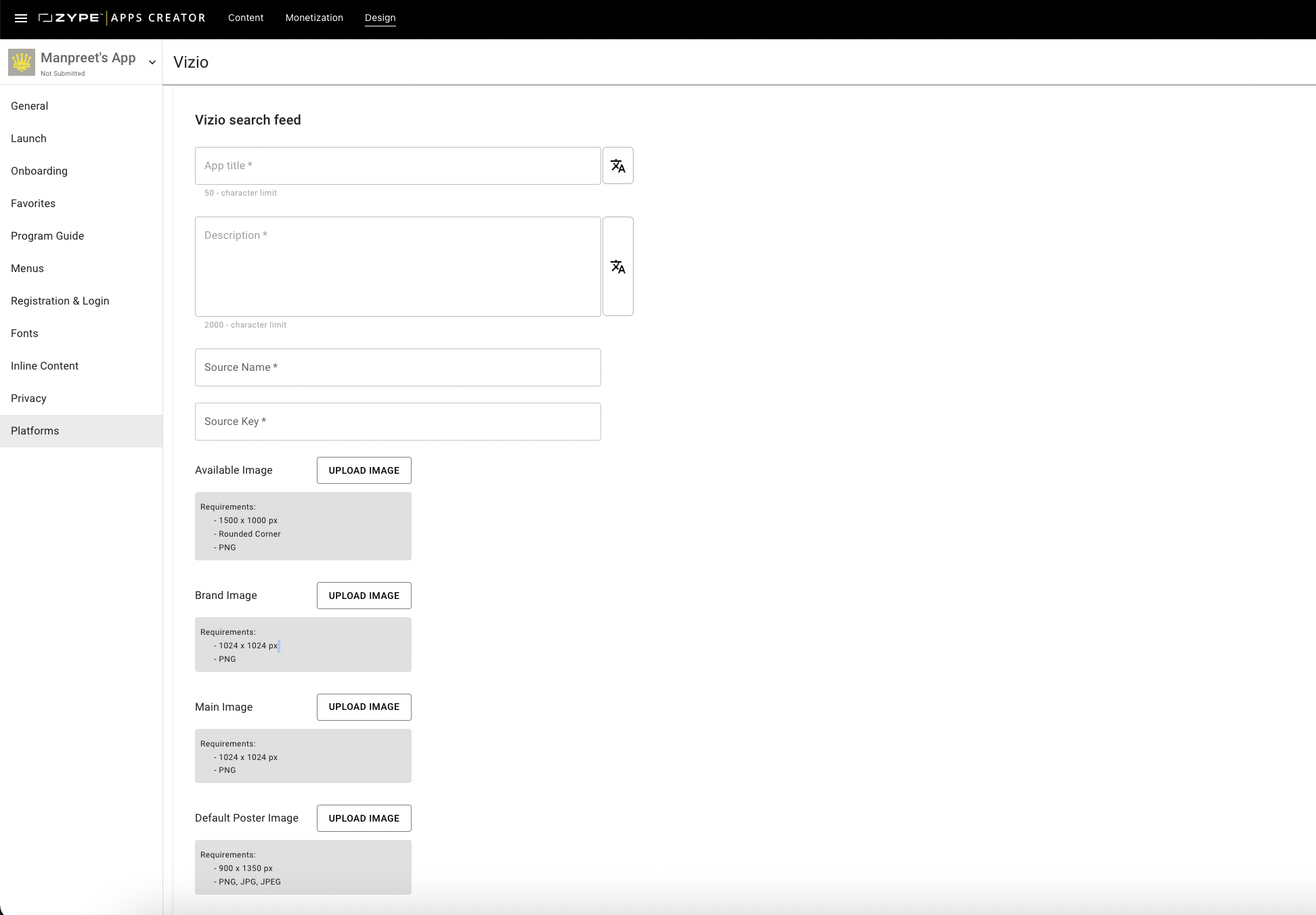Click the crown app icon for Manpreet's App

[22, 62]
